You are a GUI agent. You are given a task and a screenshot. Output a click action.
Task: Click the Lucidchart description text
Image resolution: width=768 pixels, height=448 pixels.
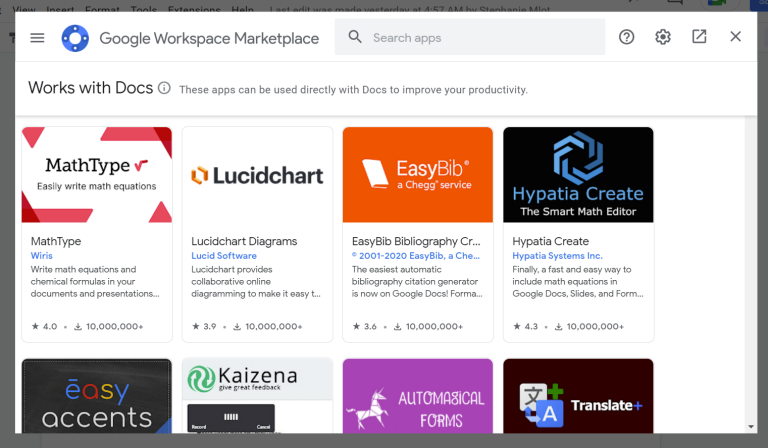pyautogui.click(x=256, y=282)
